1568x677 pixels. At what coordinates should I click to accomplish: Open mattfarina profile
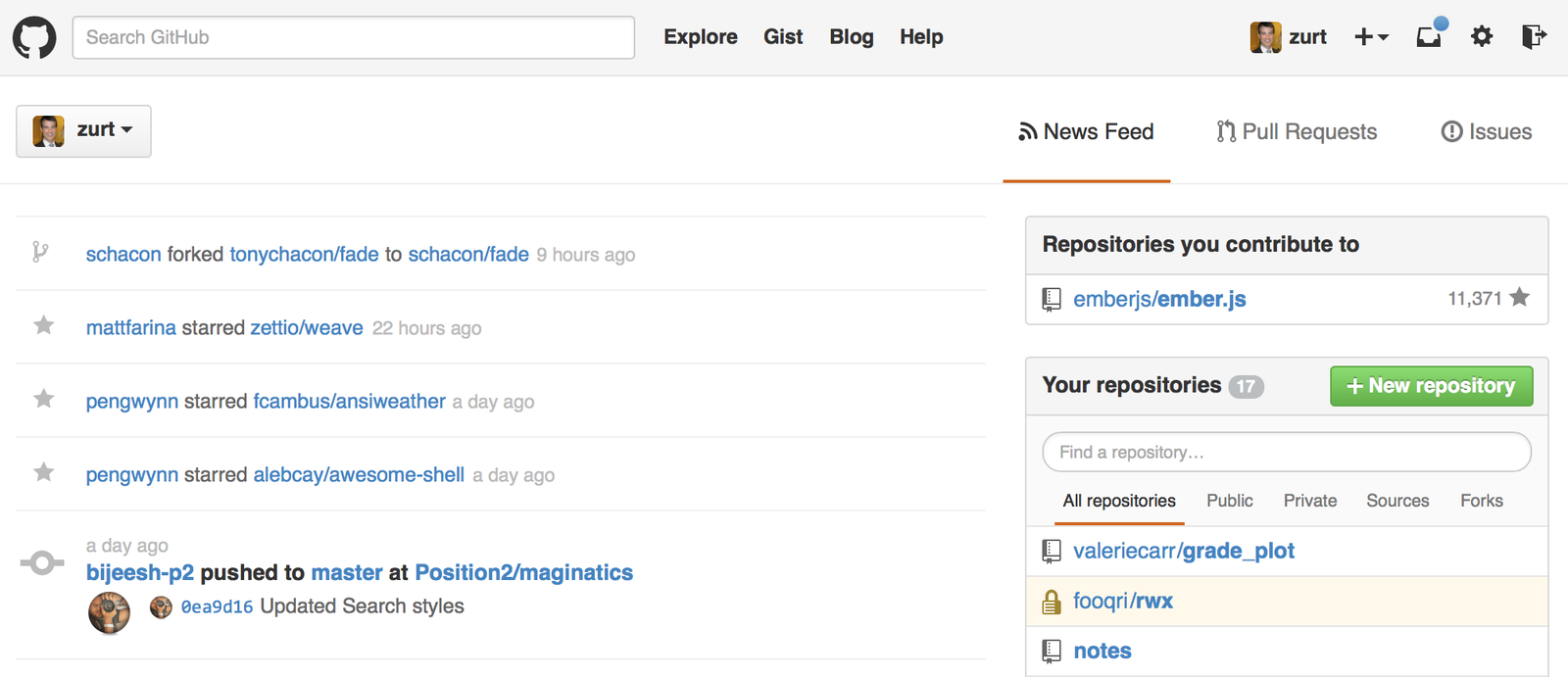point(131,328)
